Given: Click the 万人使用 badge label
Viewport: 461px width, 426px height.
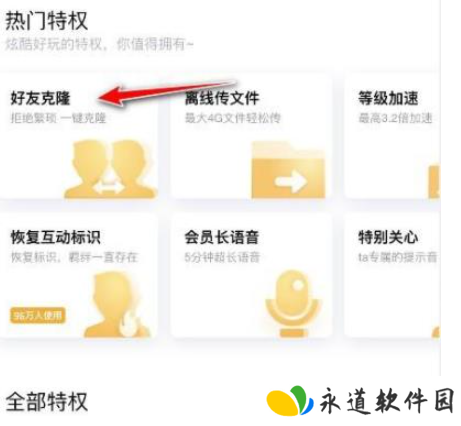Looking at the screenshot, I should [x=38, y=315].
